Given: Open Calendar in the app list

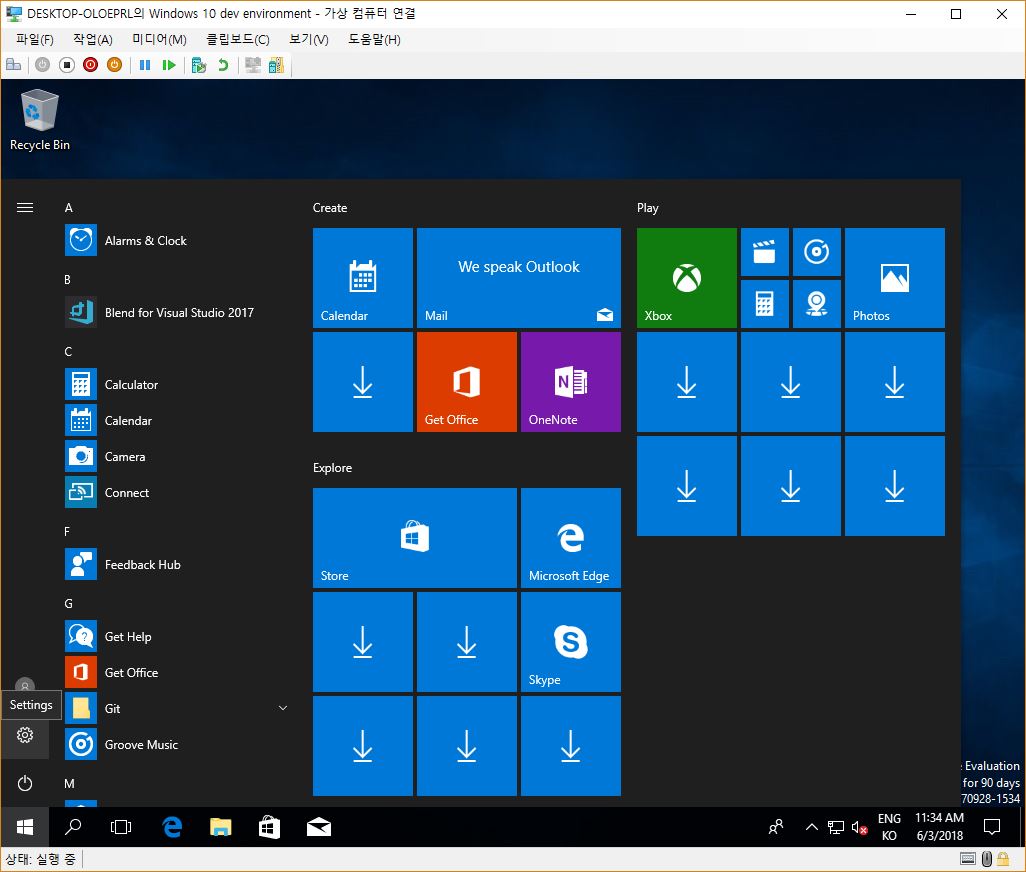Looking at the screenshot, I should 177,421.
